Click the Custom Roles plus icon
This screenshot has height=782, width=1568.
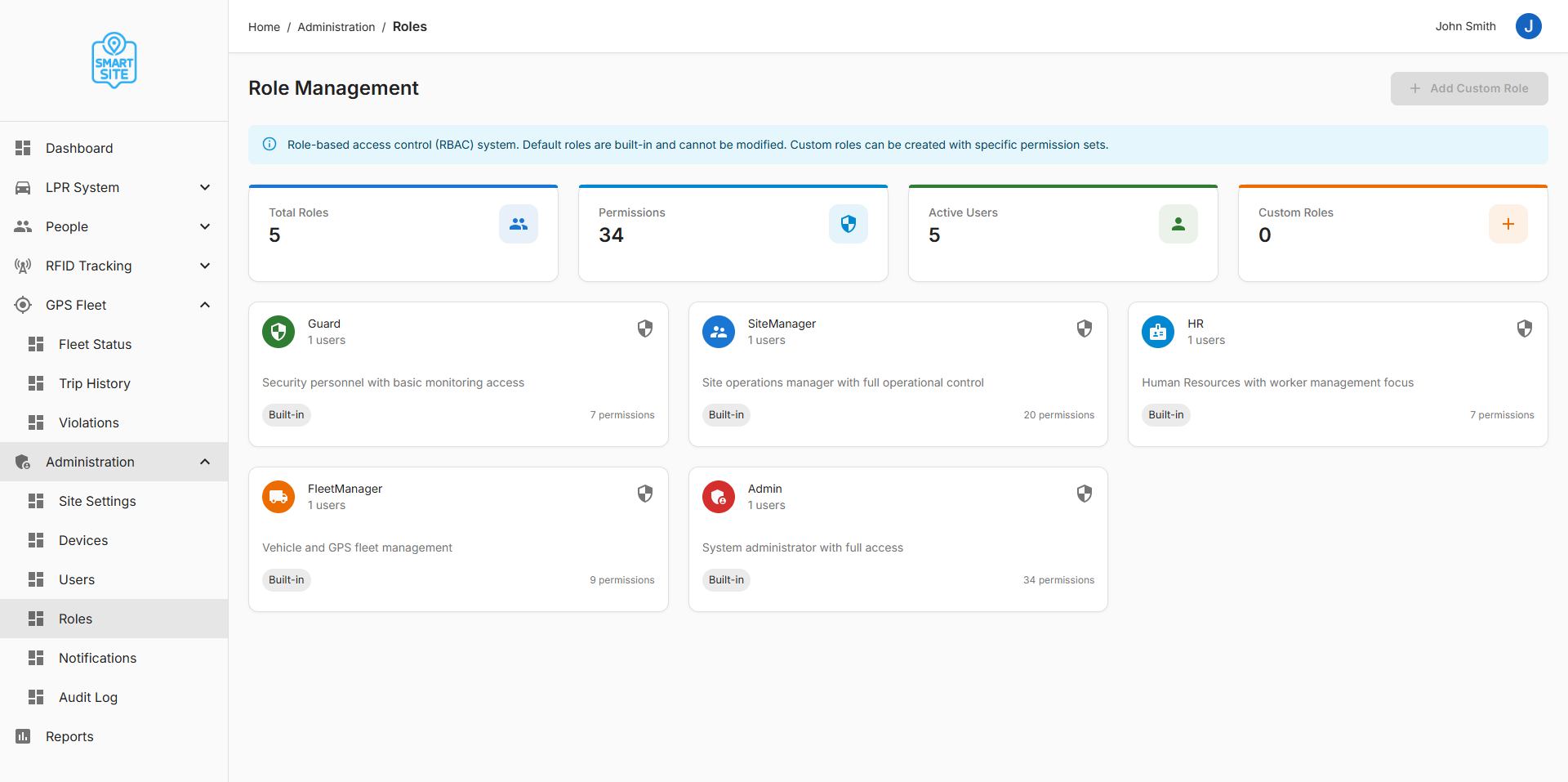tap(1508, 224)
